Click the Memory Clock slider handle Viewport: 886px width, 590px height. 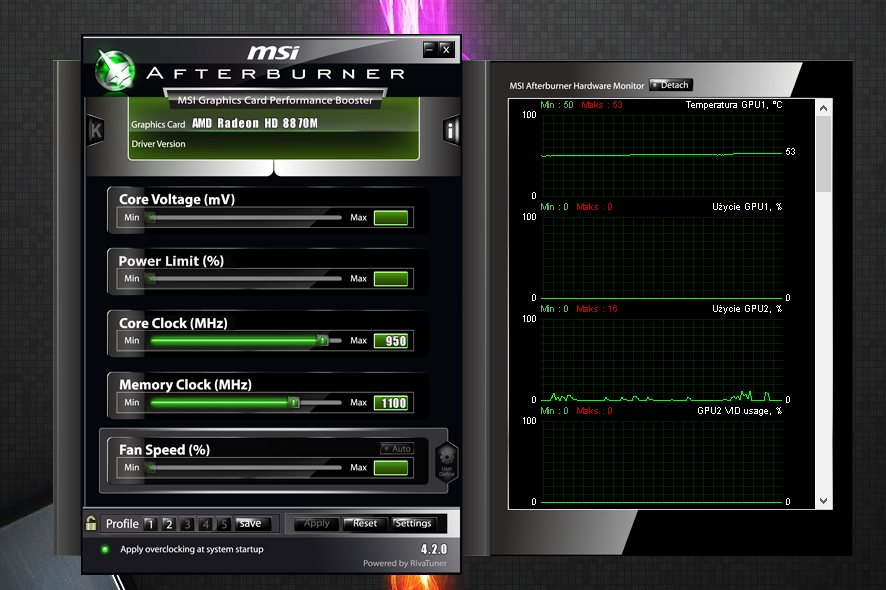[x=293, y=402]
